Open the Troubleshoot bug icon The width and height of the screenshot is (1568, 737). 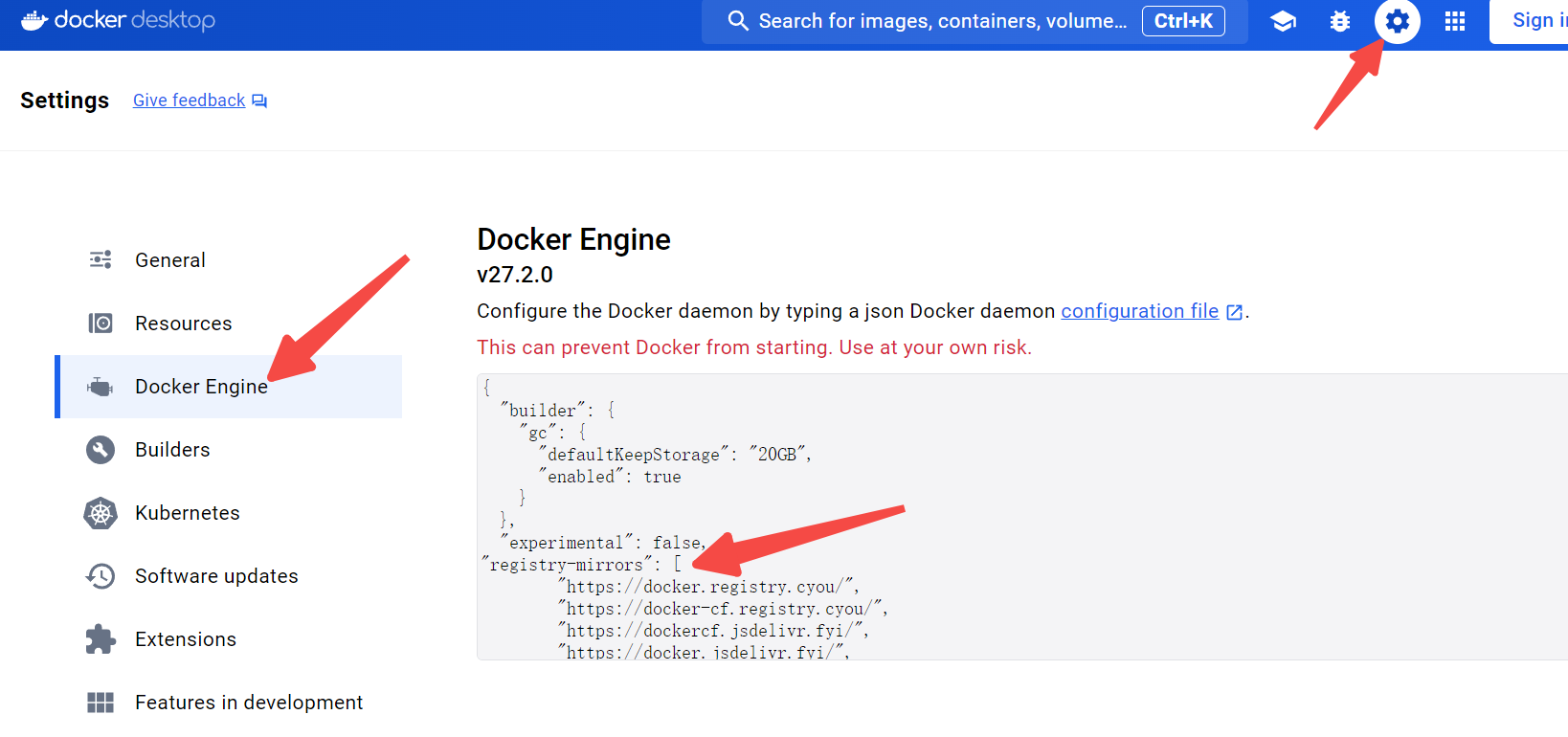click(1340, 21)
